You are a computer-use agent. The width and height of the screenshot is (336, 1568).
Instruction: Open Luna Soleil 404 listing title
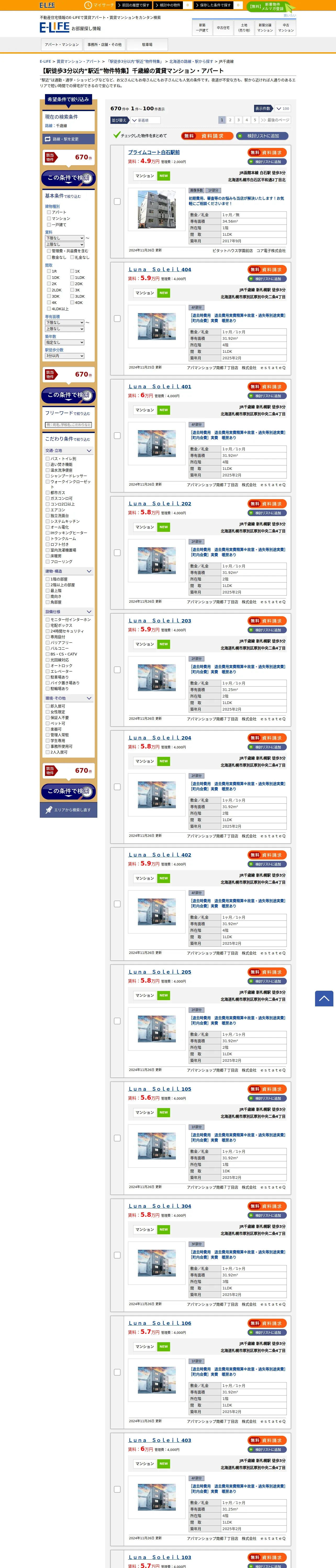point(160,269)
